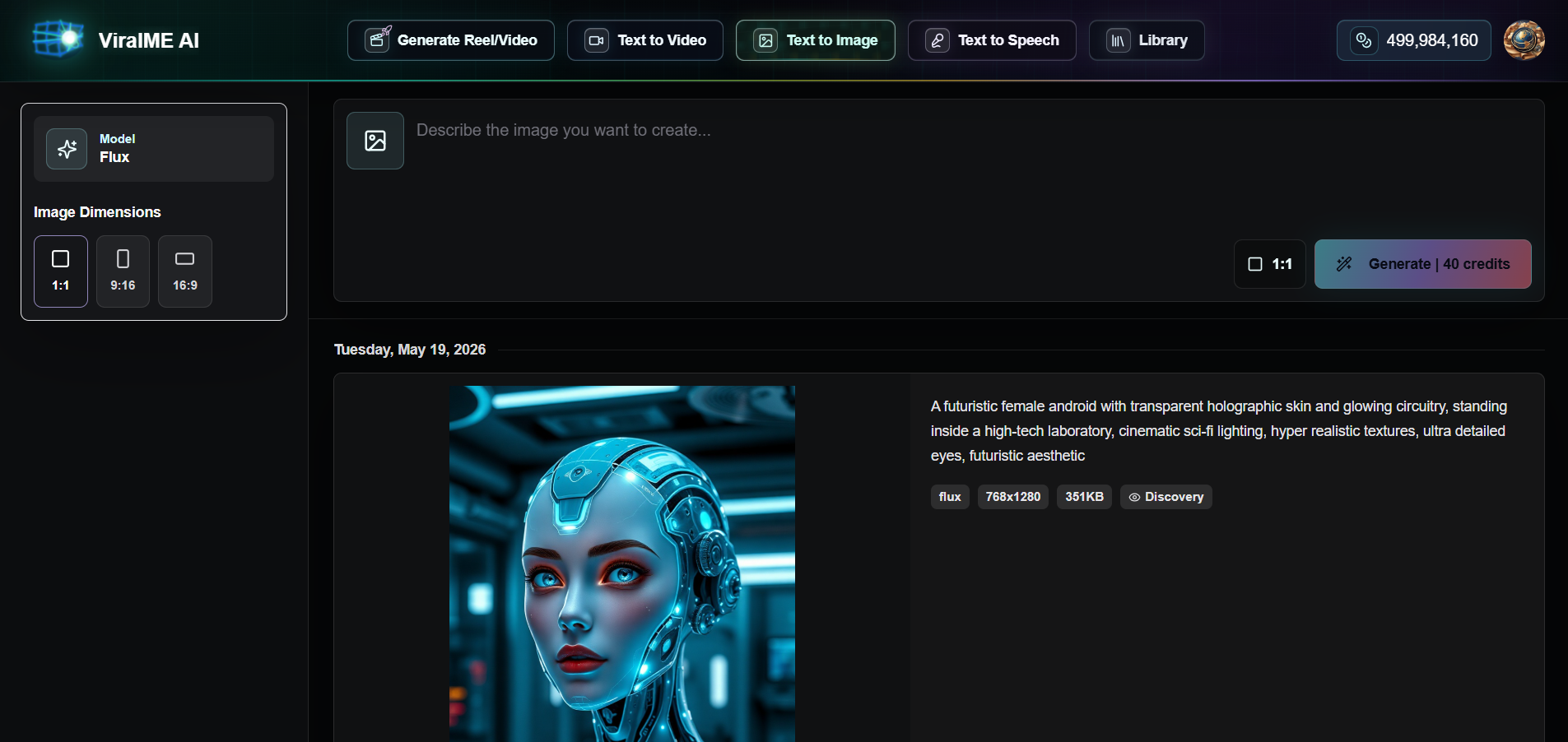Select the 9:16 portrait image dimension

[x=123, y=271]
